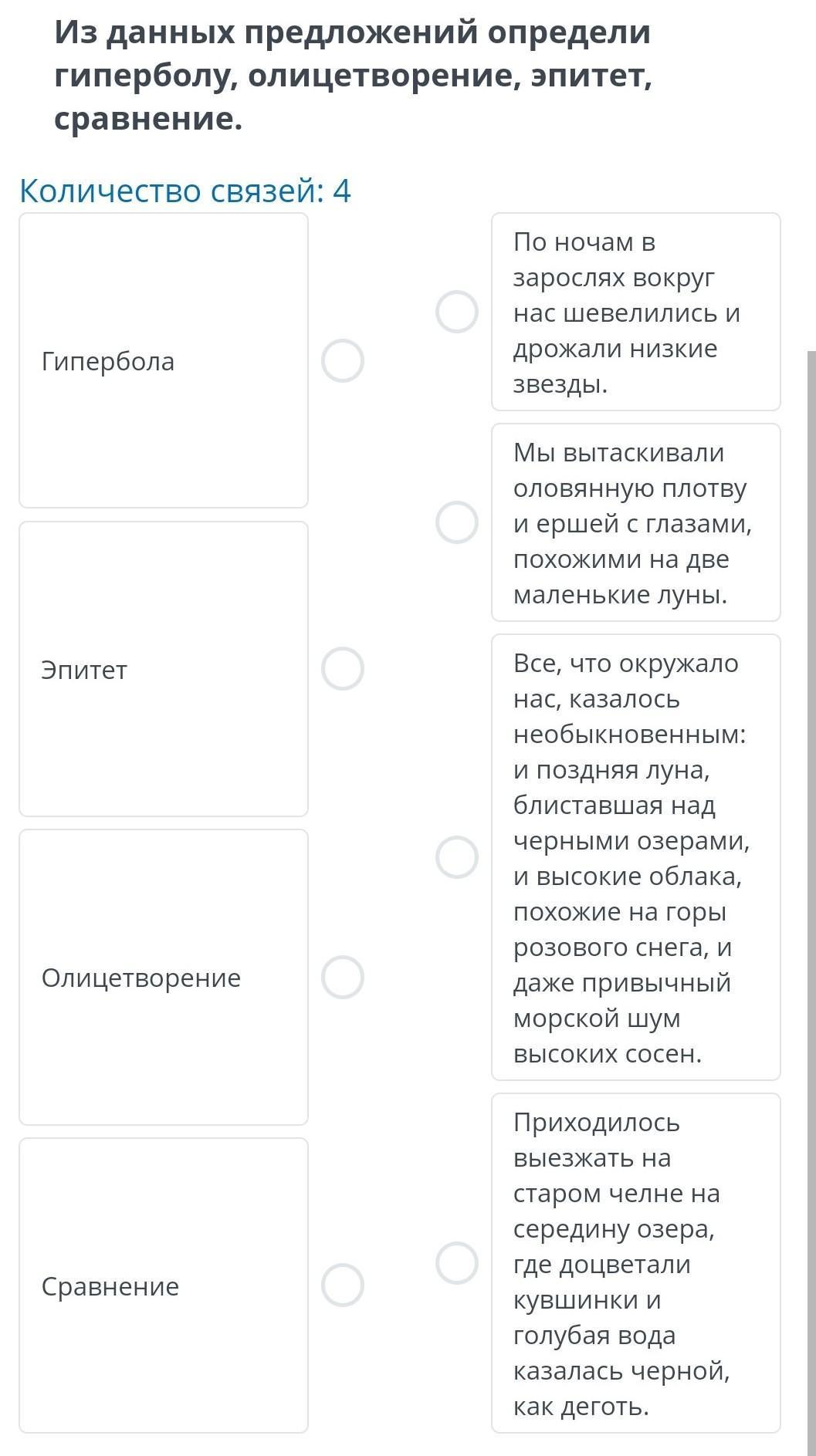Select the connector circle beside Эпитет

(343, 668)
